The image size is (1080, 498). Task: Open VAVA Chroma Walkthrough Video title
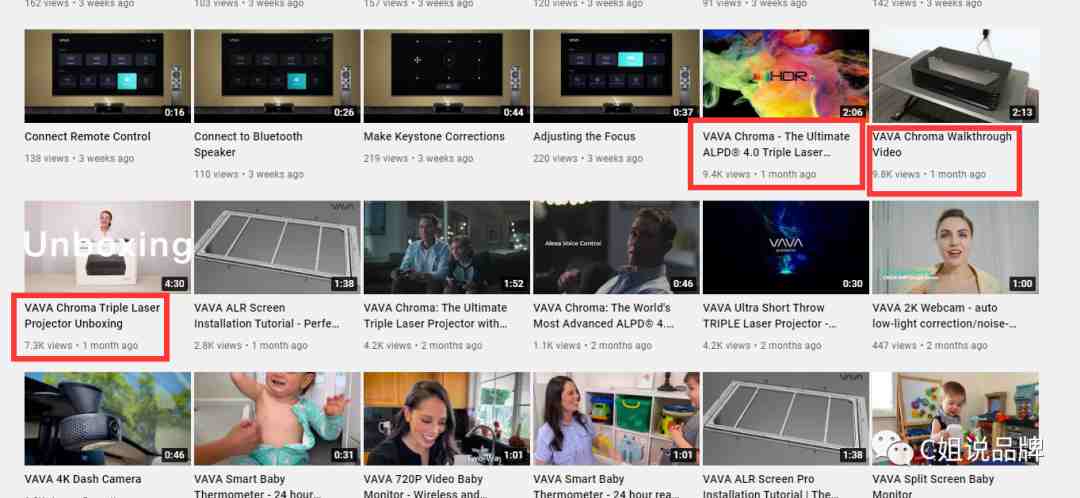(x=942, y=144)
